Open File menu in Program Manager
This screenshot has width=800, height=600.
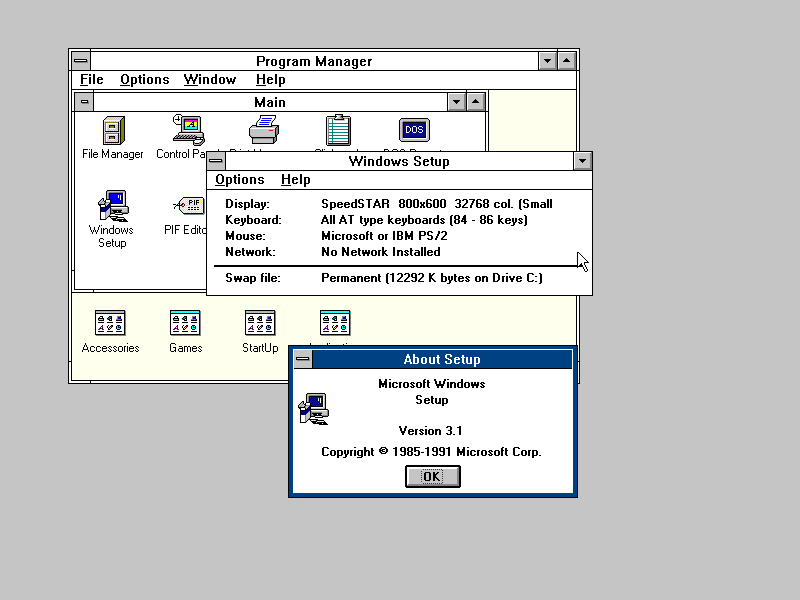coord(91,80)
